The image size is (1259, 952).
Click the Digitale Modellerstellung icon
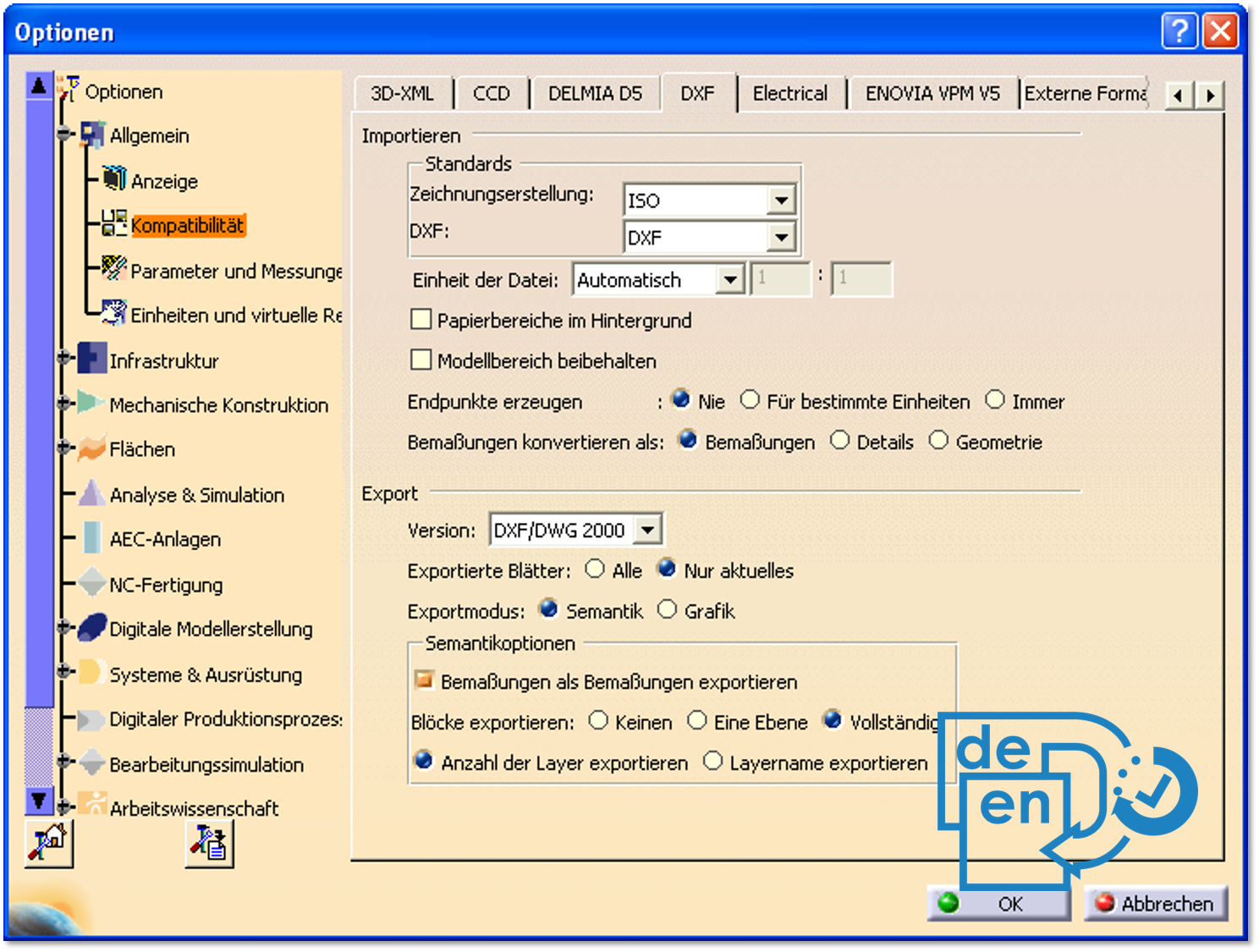(x=92, y=628)
